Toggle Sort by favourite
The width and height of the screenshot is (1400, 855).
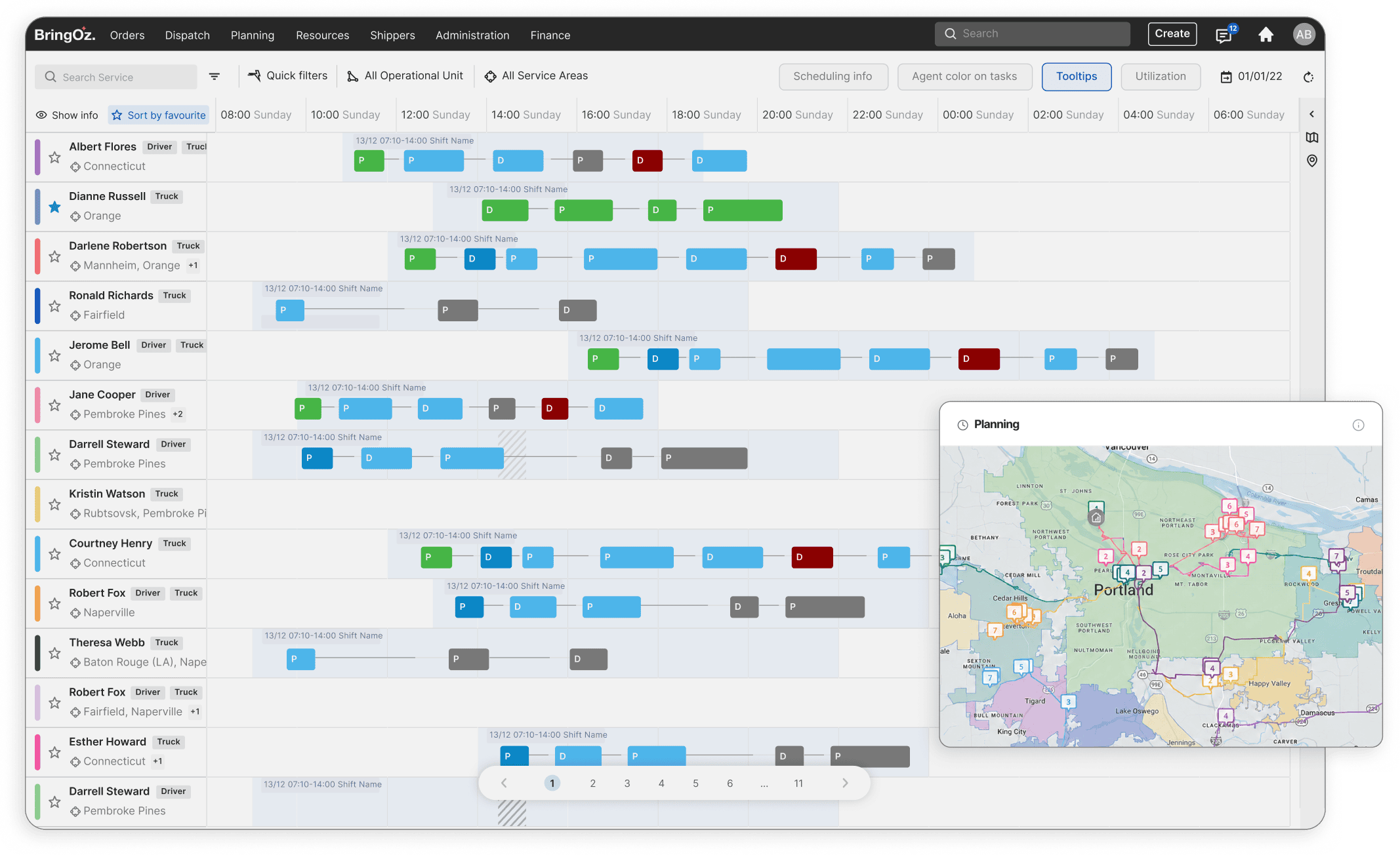(159, 115)
